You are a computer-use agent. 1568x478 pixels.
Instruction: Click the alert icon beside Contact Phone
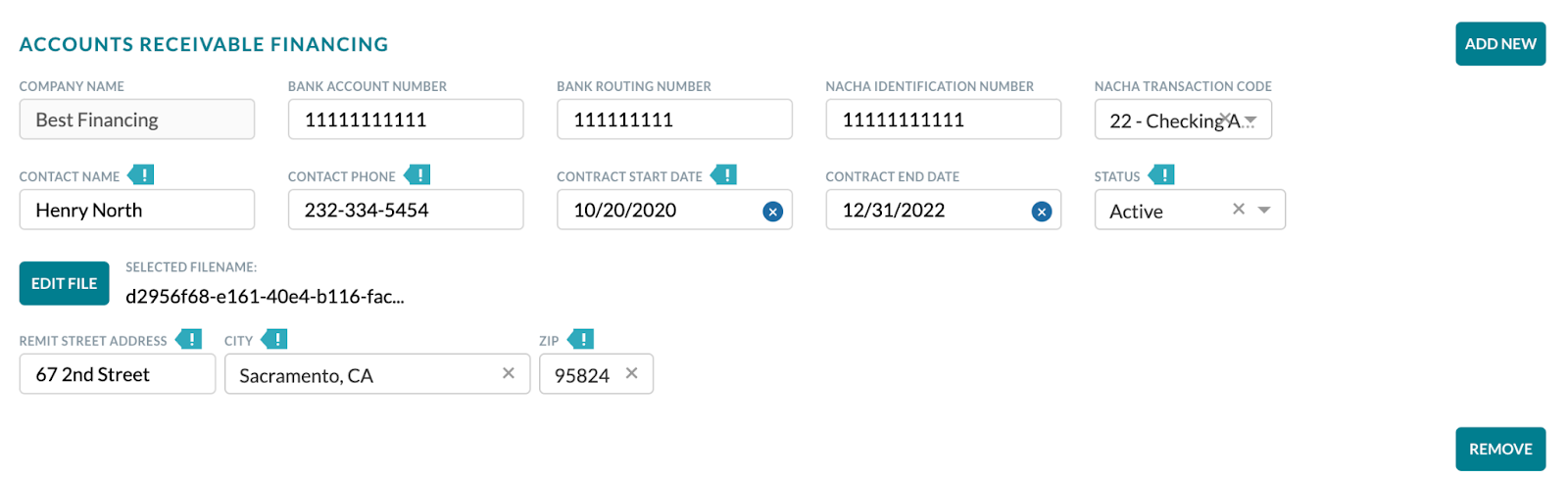[x=417, y=175]
